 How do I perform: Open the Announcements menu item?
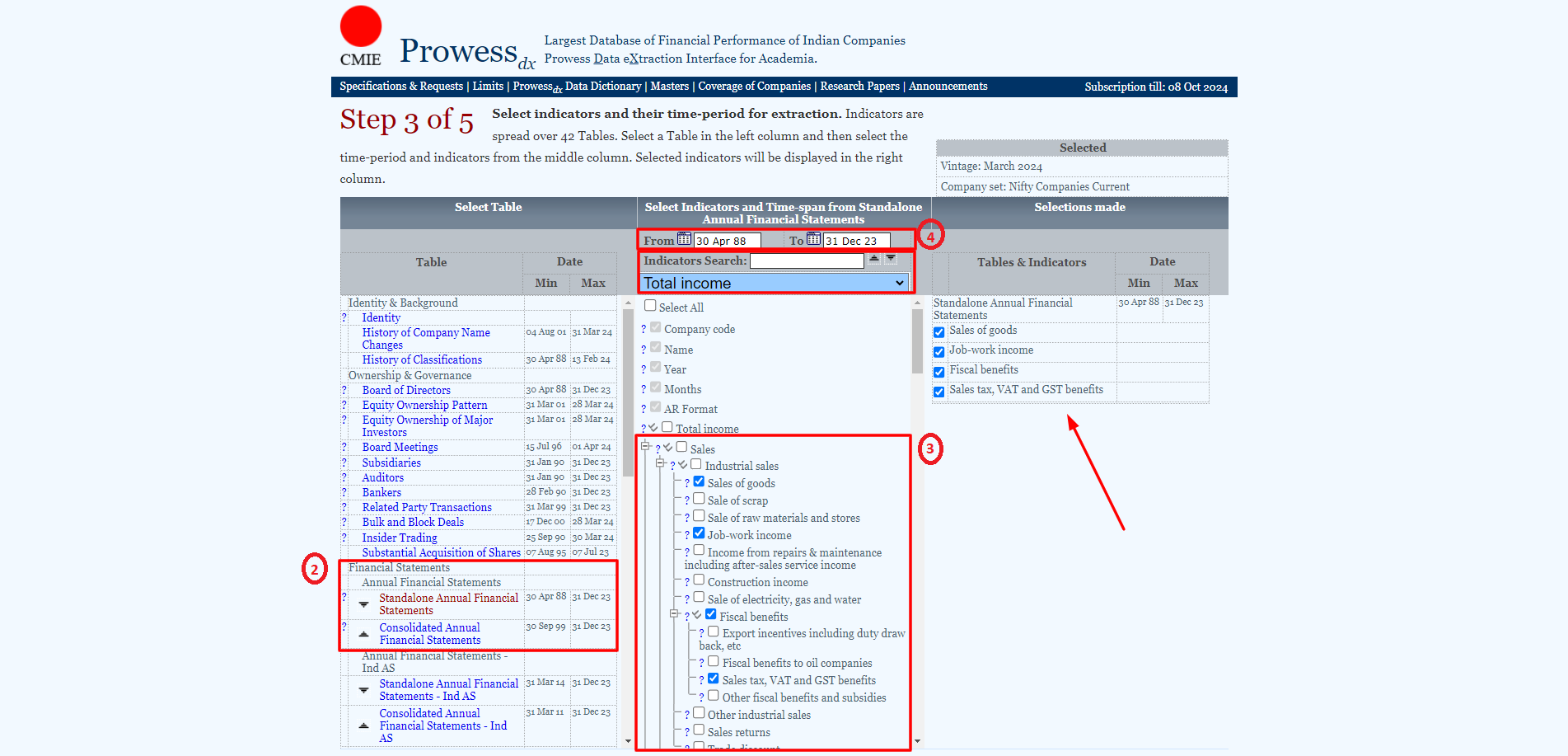pyautogui.click(x=948, y=86)
